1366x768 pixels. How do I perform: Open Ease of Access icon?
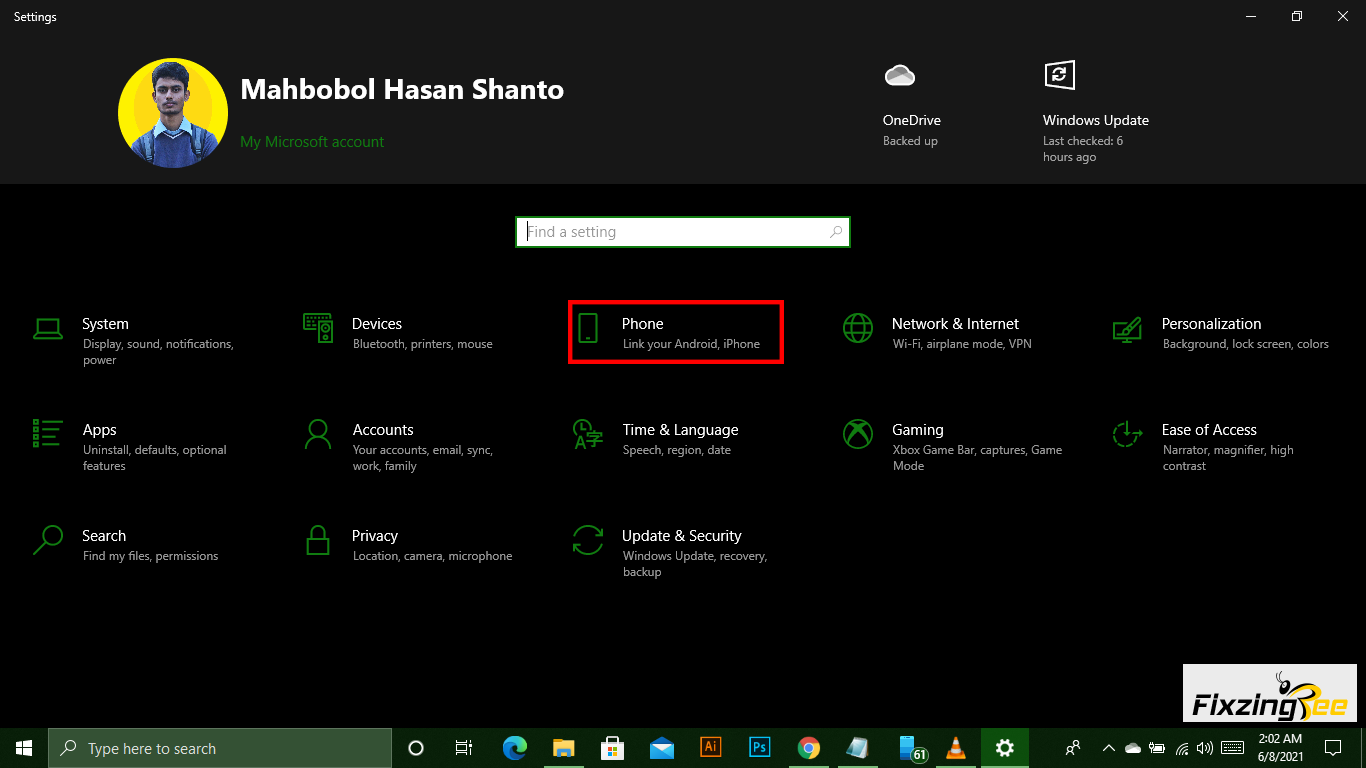pyautogui.click(x=1127, y=433)
